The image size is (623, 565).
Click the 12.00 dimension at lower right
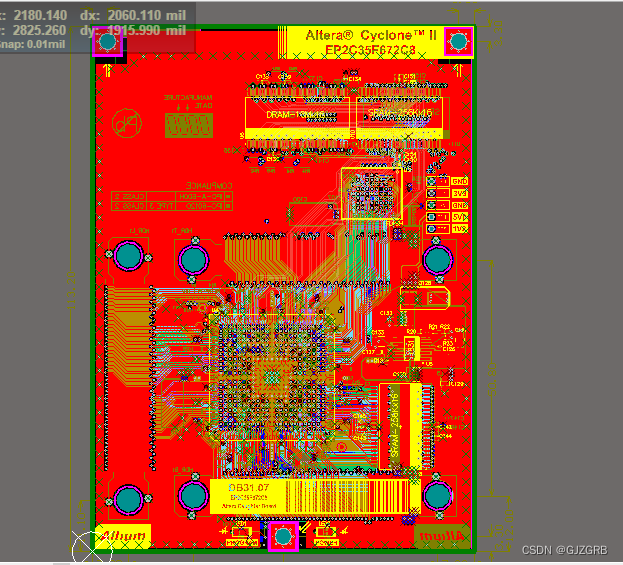[509, 527]
